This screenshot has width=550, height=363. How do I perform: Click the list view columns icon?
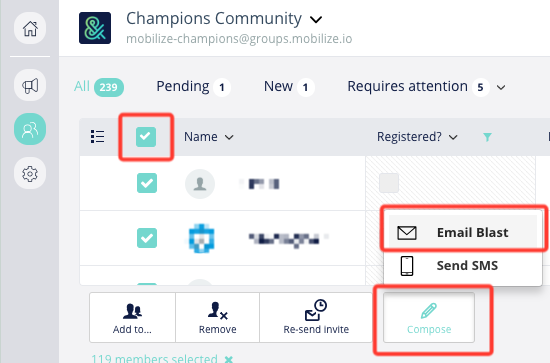[97, 136]
